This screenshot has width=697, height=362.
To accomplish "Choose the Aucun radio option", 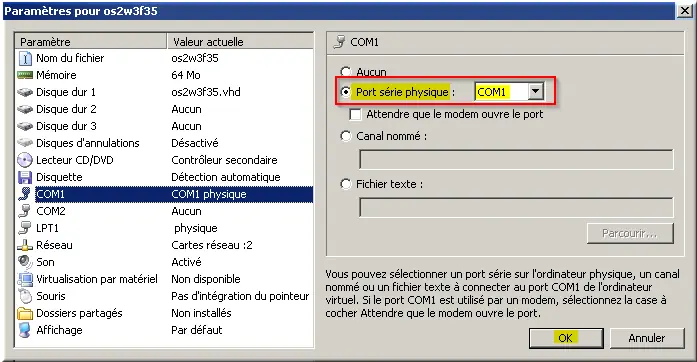I will (x=346, y=71).
